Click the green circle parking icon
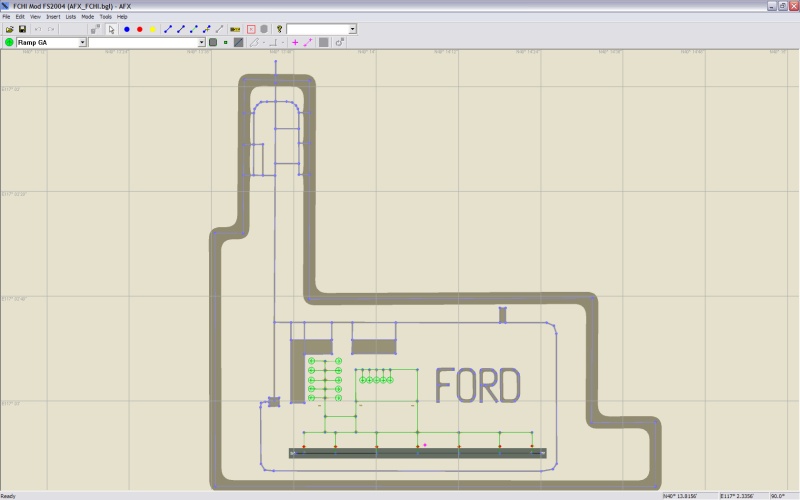This screenshot has width=800, height=500. click(x=9, y=42)
